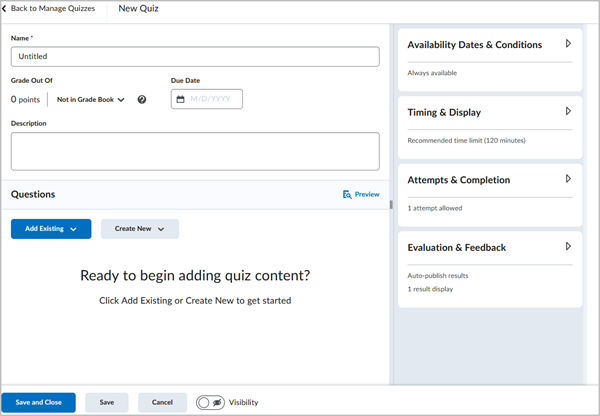Expand Evaluation & Feedback panel
Image resolution: width=600 pixels, height=416 pixels.
pyautogui.click(x=568, y=246)
